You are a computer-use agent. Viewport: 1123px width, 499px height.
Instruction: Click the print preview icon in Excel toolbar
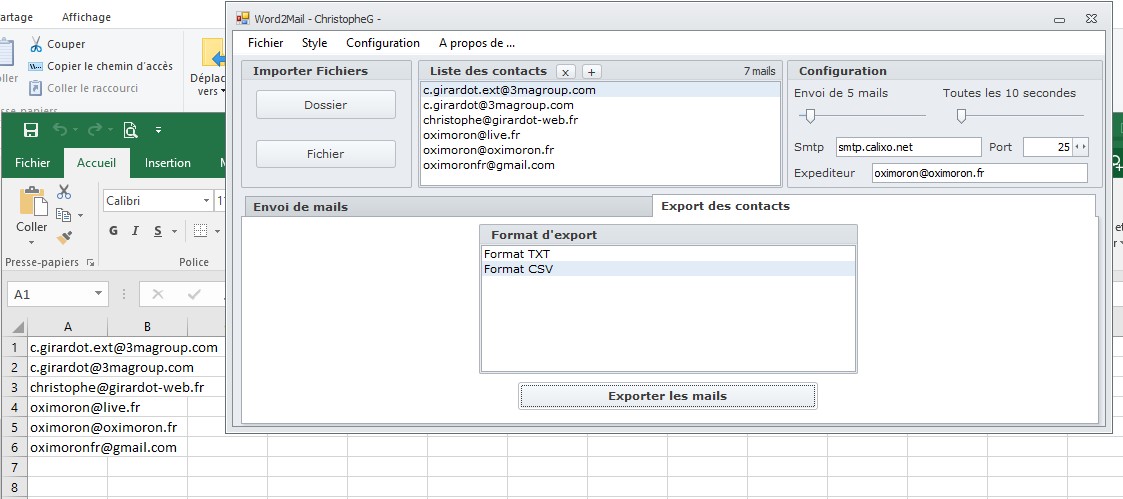tap(130, 130)
